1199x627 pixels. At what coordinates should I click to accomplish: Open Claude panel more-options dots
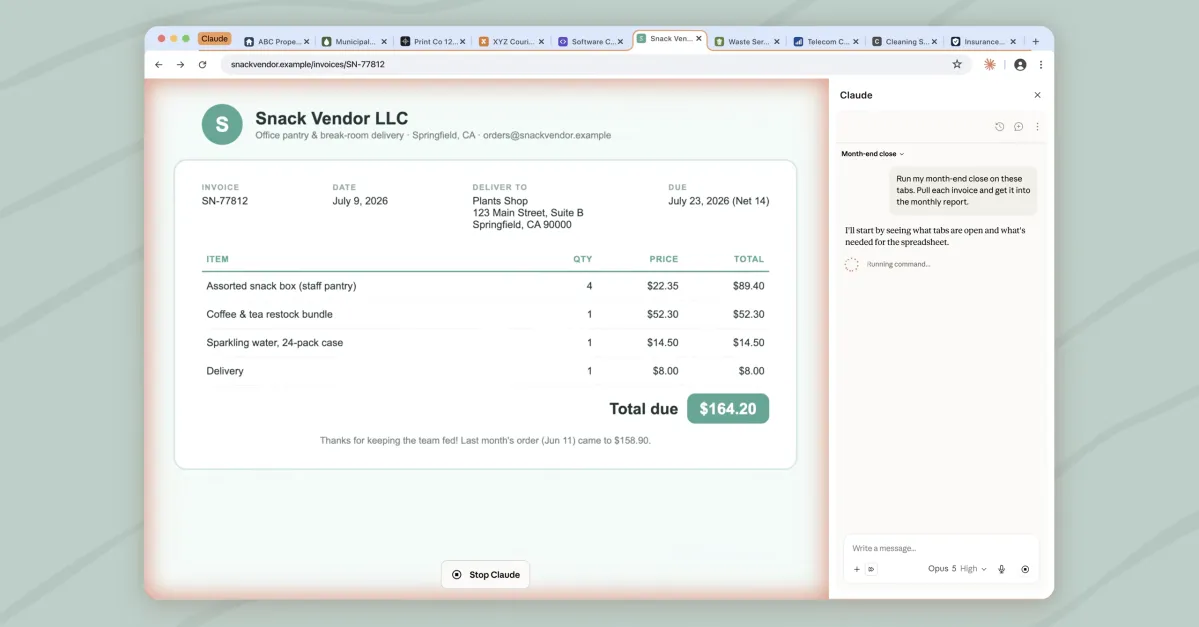(1037, 127)
